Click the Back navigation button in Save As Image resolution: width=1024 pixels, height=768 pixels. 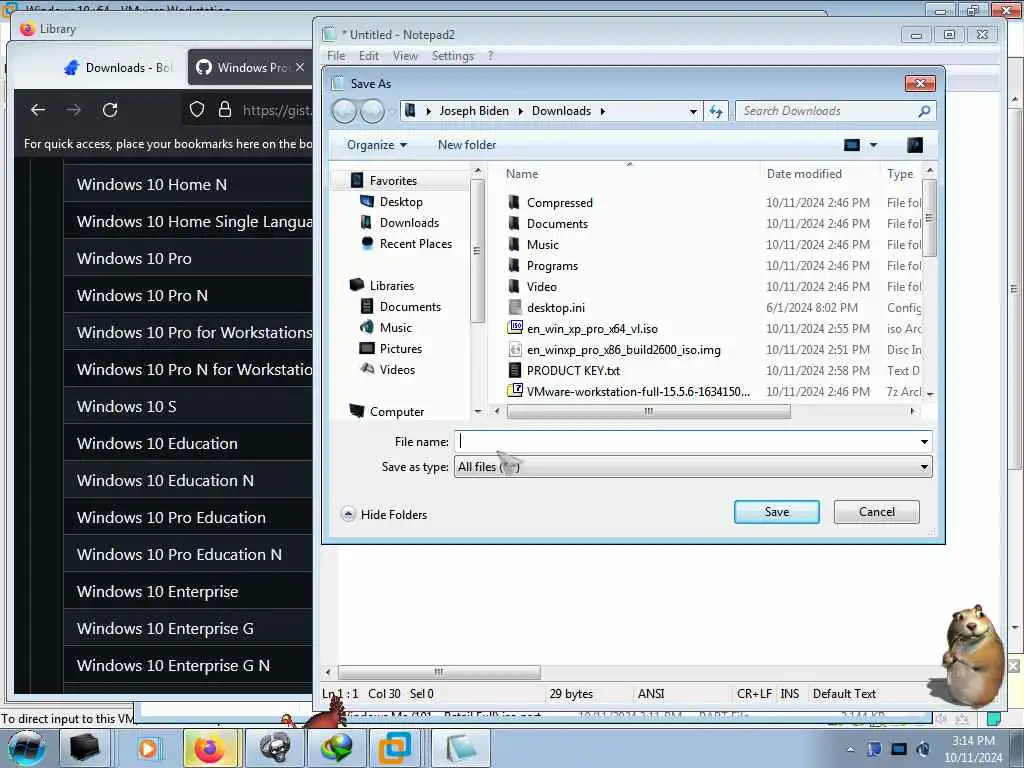coord(344,111)
